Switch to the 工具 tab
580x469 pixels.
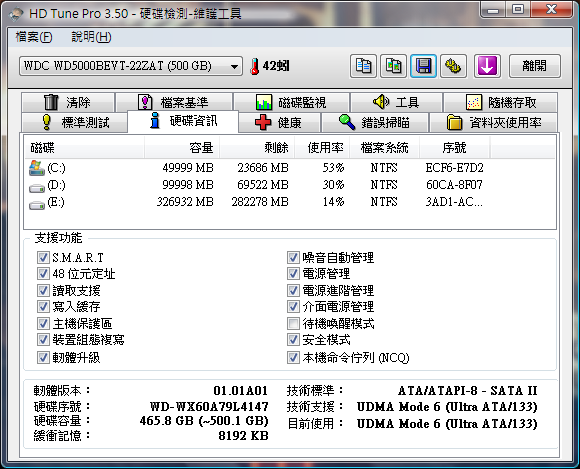pyautogui.click(x=396, y=102)
